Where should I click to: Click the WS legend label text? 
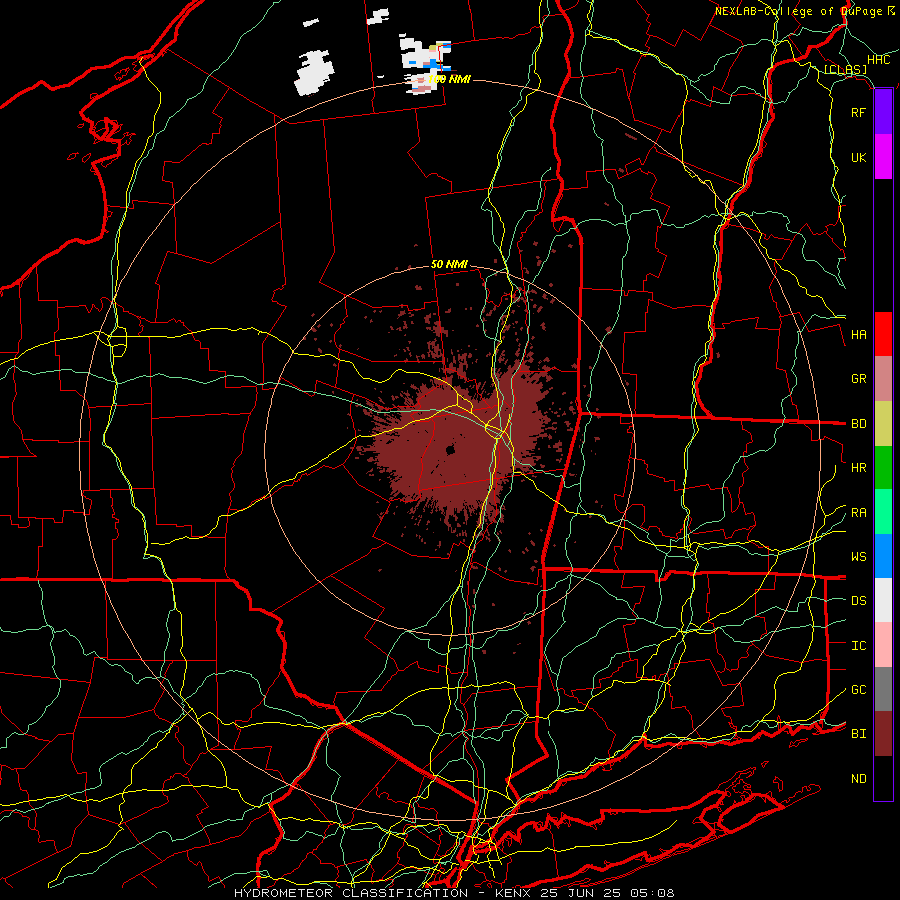coord(858,556)
